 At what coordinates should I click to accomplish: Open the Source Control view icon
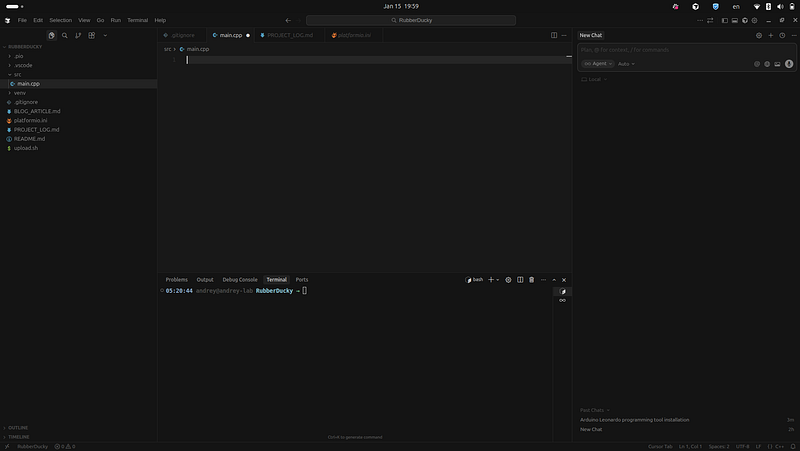(78, 35)
